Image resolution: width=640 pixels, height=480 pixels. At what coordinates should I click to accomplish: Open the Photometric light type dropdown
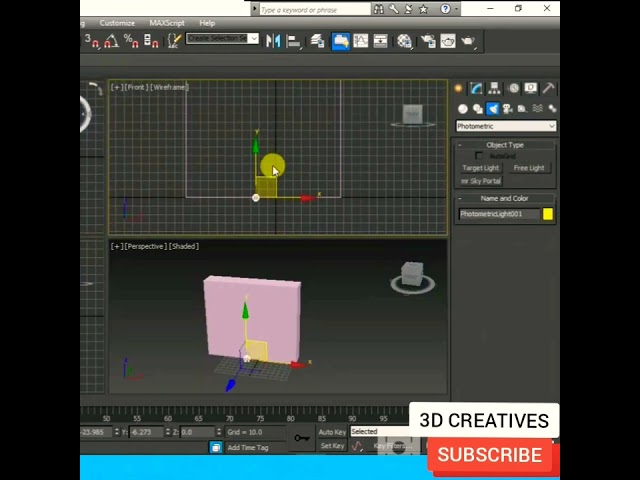506,126
